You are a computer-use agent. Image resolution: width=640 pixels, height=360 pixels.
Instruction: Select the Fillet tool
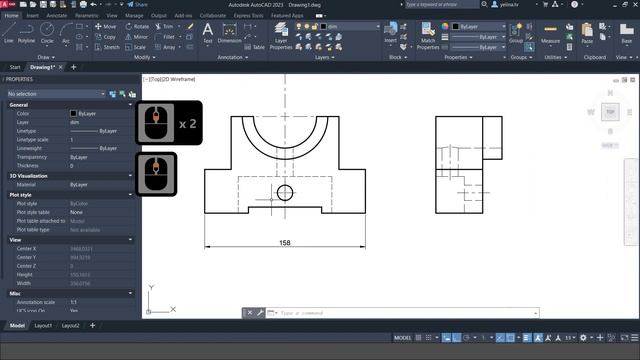(x=165, y=37)
